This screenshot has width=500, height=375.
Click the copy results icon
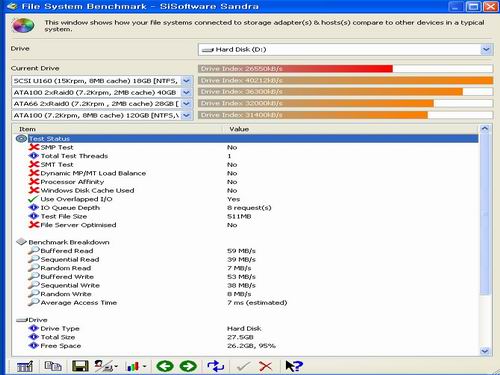[x=53, y=366]
